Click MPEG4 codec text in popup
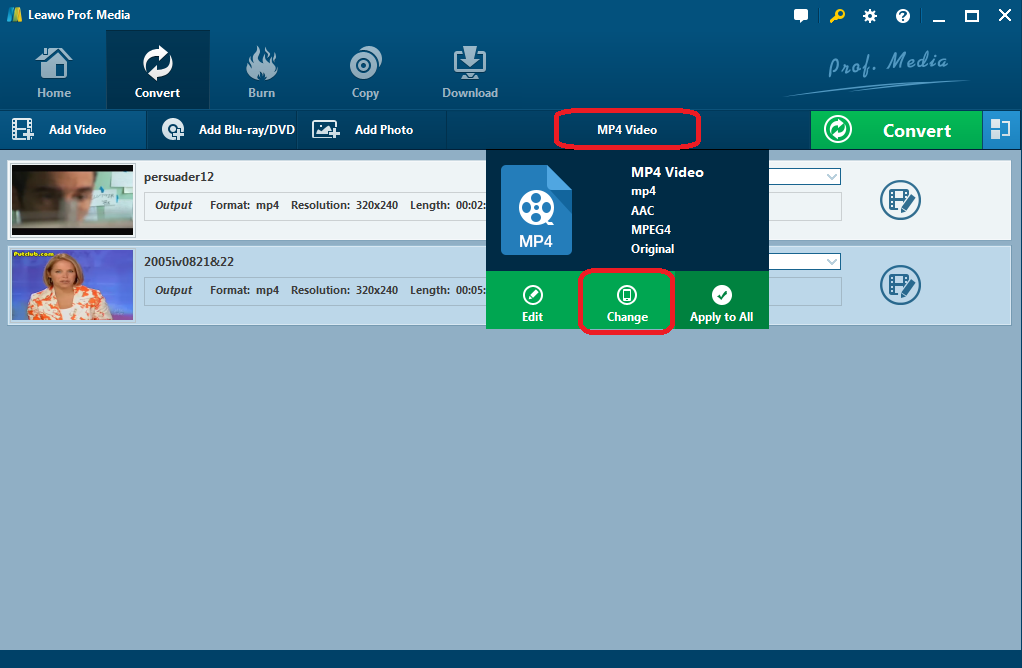 click(650, 229)
